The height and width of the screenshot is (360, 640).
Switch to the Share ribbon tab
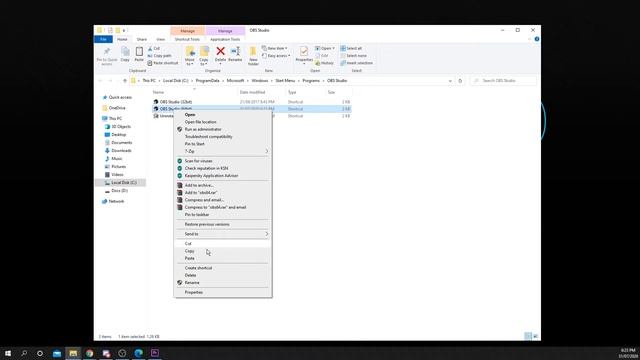click(x=142, y=39)
